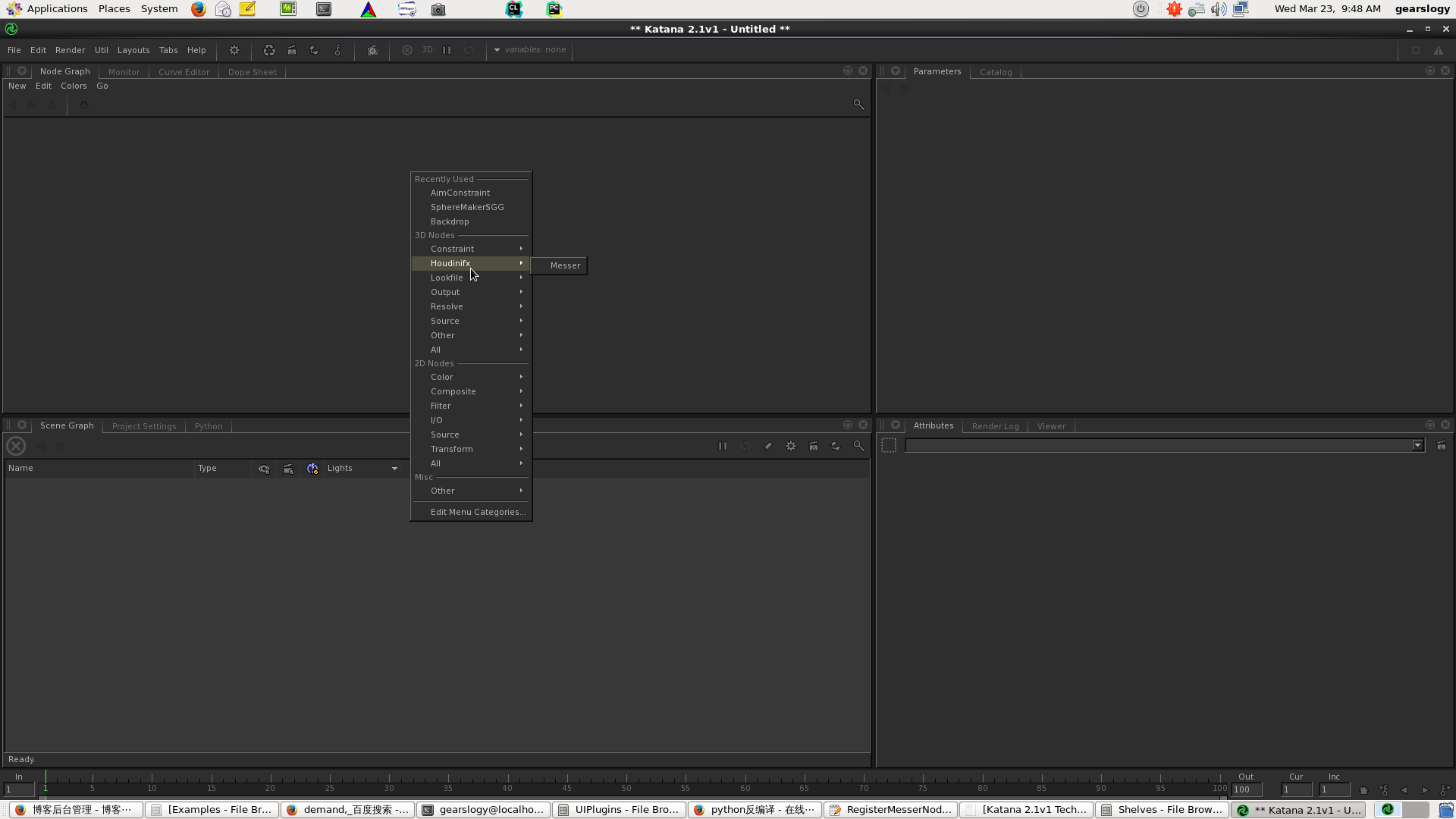Click the next frame play arrow in the timeline
Screen dimensions: 1456x819
[x=1425, y=790]
